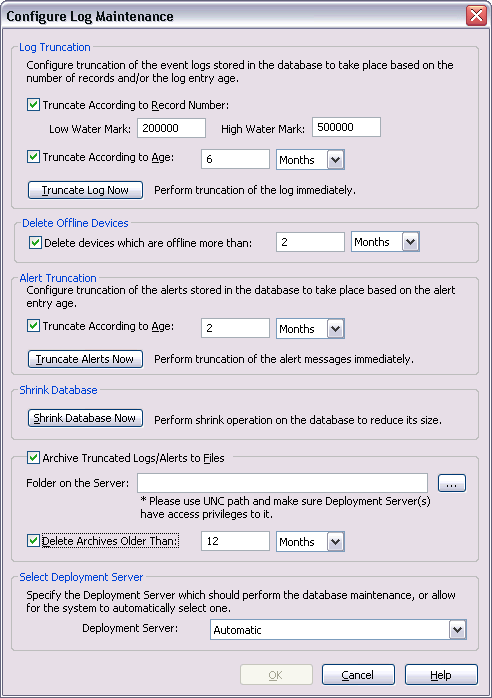This screenshot has height=698, width=492.
Task: Click the Truncate Log Now button
Action: (x=85, y=190)
